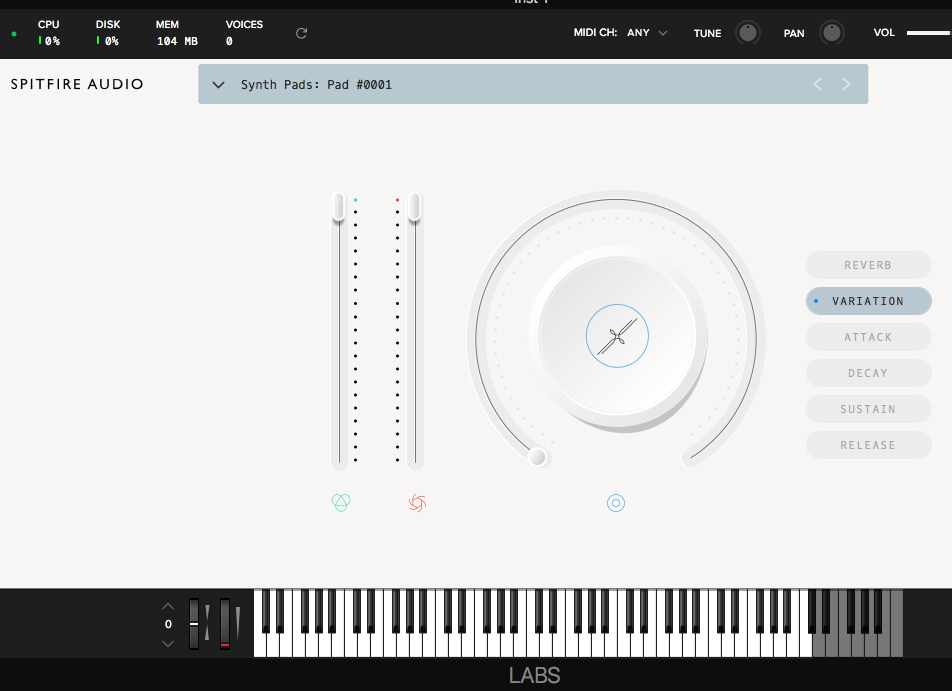Go to the previous preset with the left arrow
952x691 pixels.
click(817, 84)
